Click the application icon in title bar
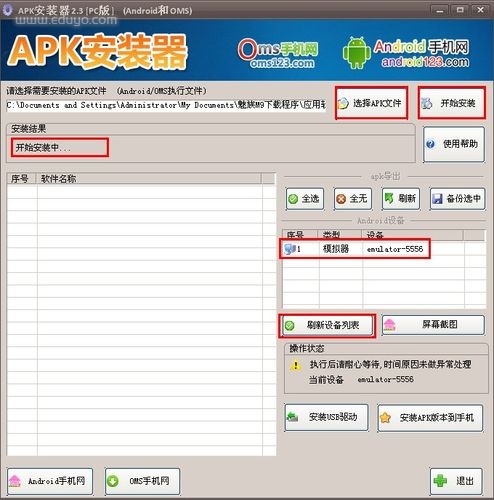The height and width of the screenshot is (500, 494). 7,10
